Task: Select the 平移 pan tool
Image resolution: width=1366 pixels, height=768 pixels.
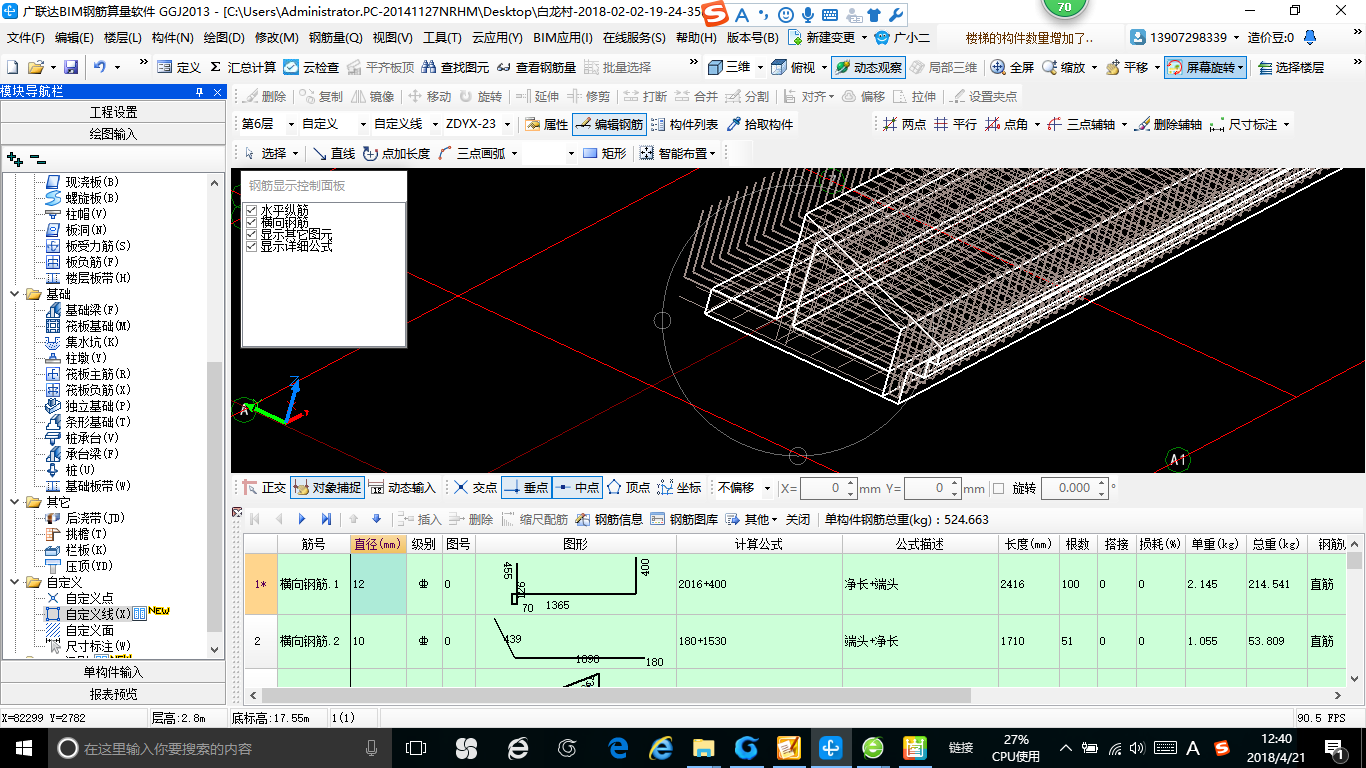Action: coord(1127,67)
